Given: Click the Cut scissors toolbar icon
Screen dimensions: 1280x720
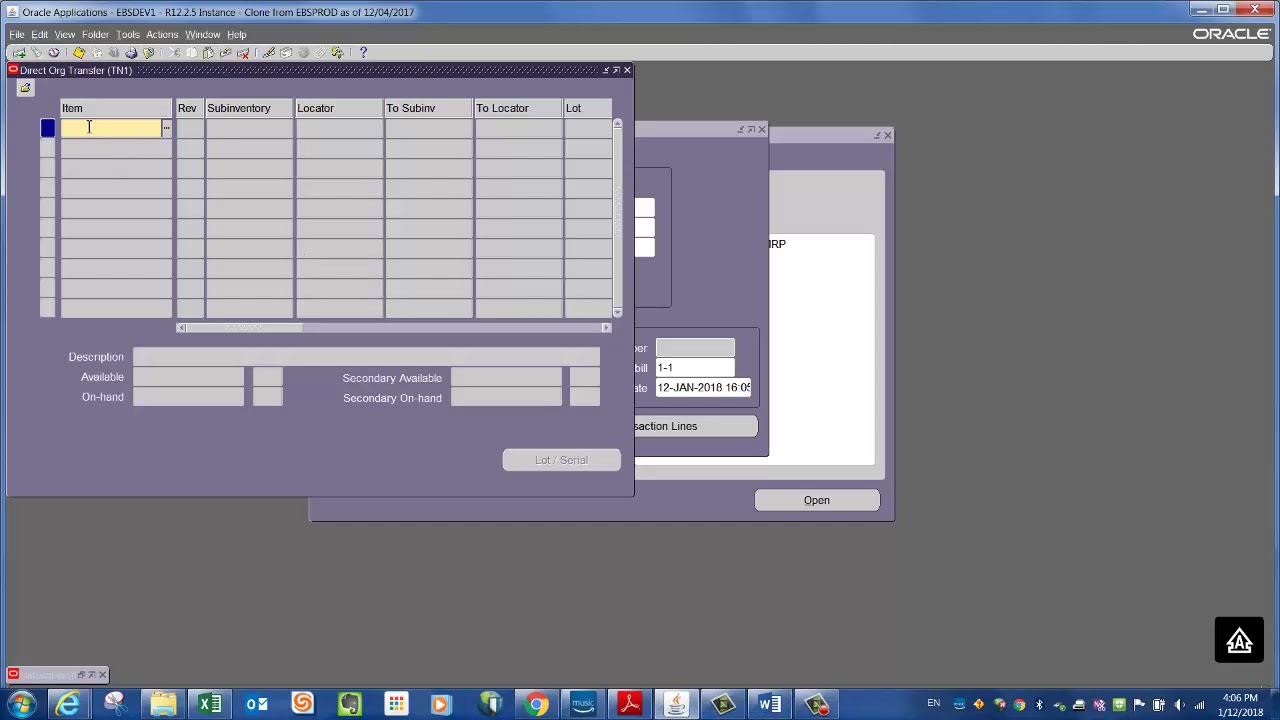Looking at the screenshot, I should (174, 52).
